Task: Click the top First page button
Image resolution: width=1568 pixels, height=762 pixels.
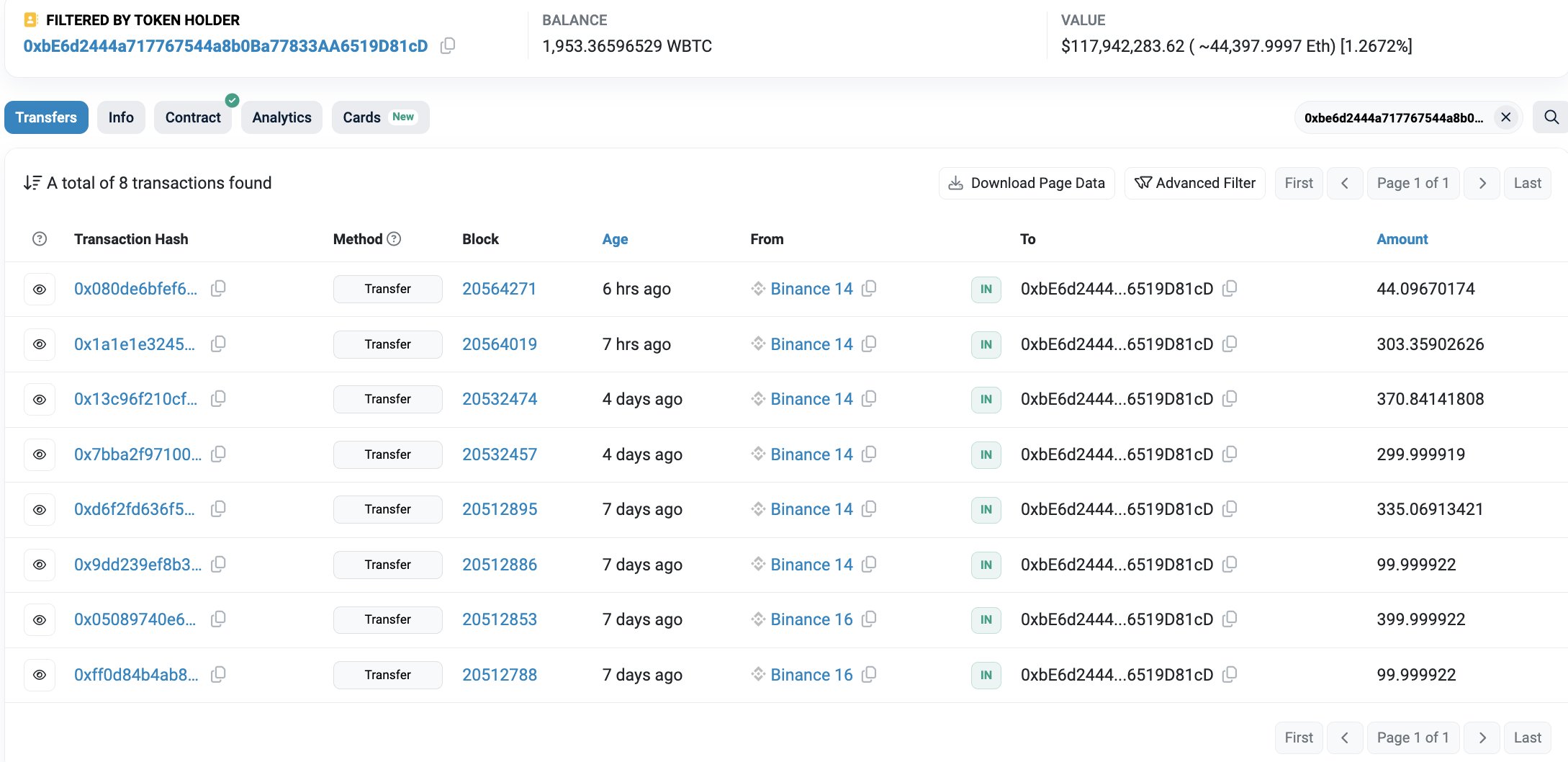Action: tap(1299, 183)
